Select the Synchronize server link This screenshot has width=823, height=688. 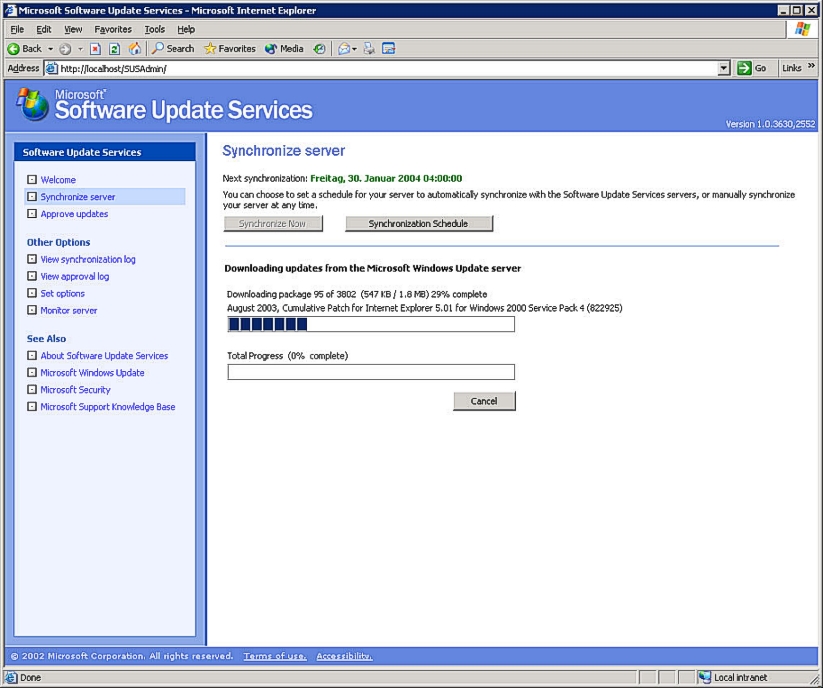78,197
